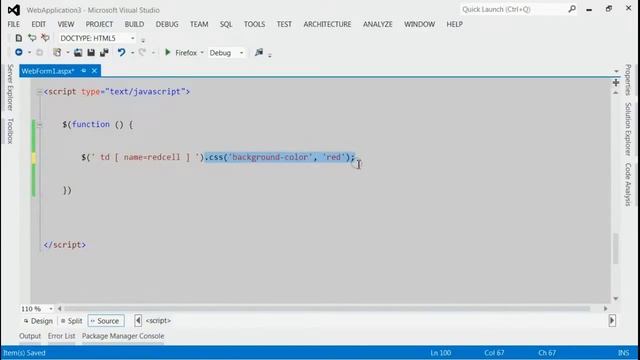
Task: Start debugging with the green play arrow
Action: 167,52
